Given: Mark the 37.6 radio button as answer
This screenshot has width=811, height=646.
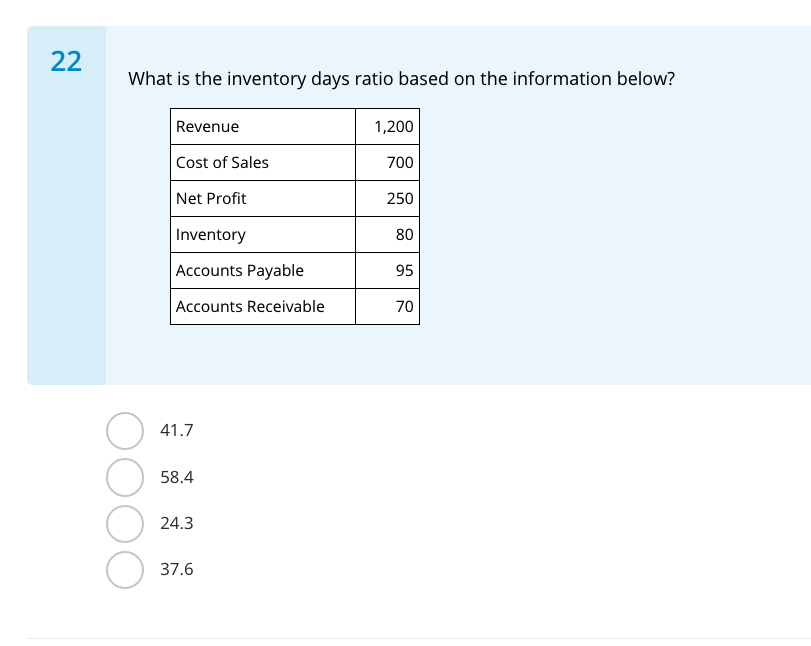Looking at the screenshot, I should [125, 569].
